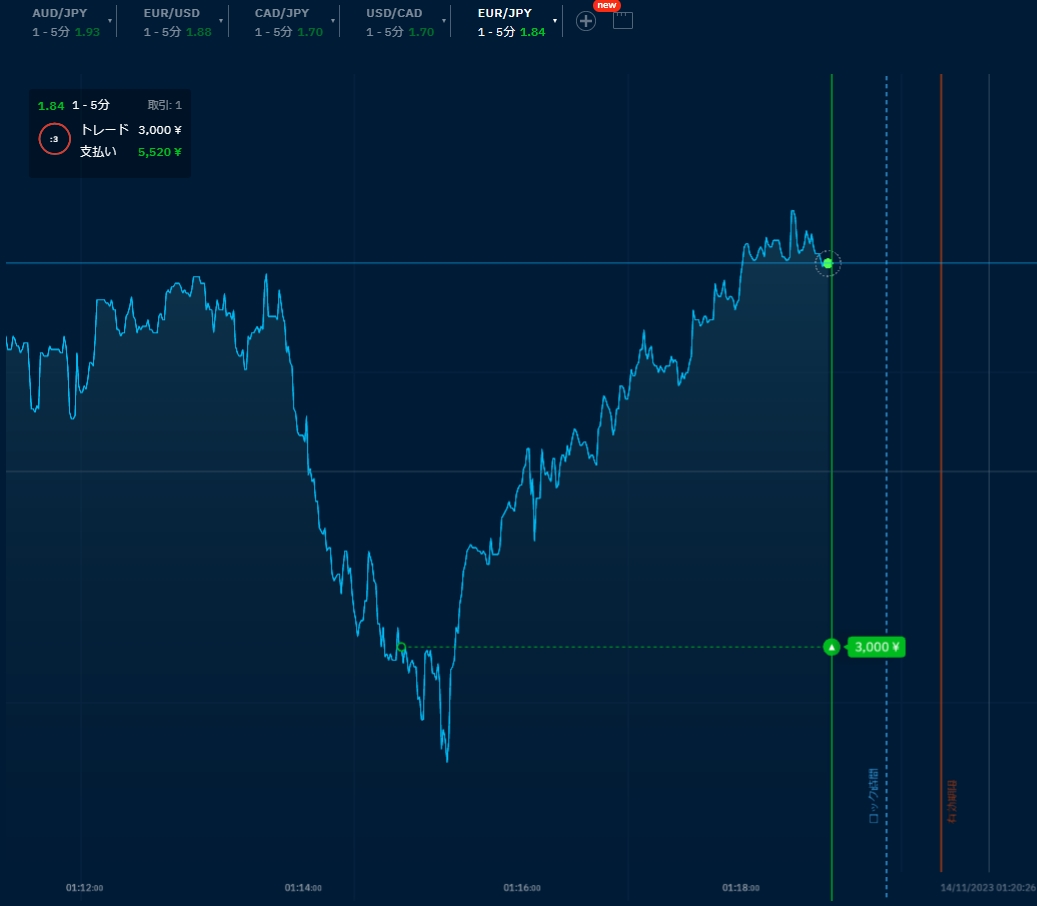Click the 01:16 time axis label
Image resolution: width=1037 pixels, height=906 pixels.
click(x=522, y=887)
